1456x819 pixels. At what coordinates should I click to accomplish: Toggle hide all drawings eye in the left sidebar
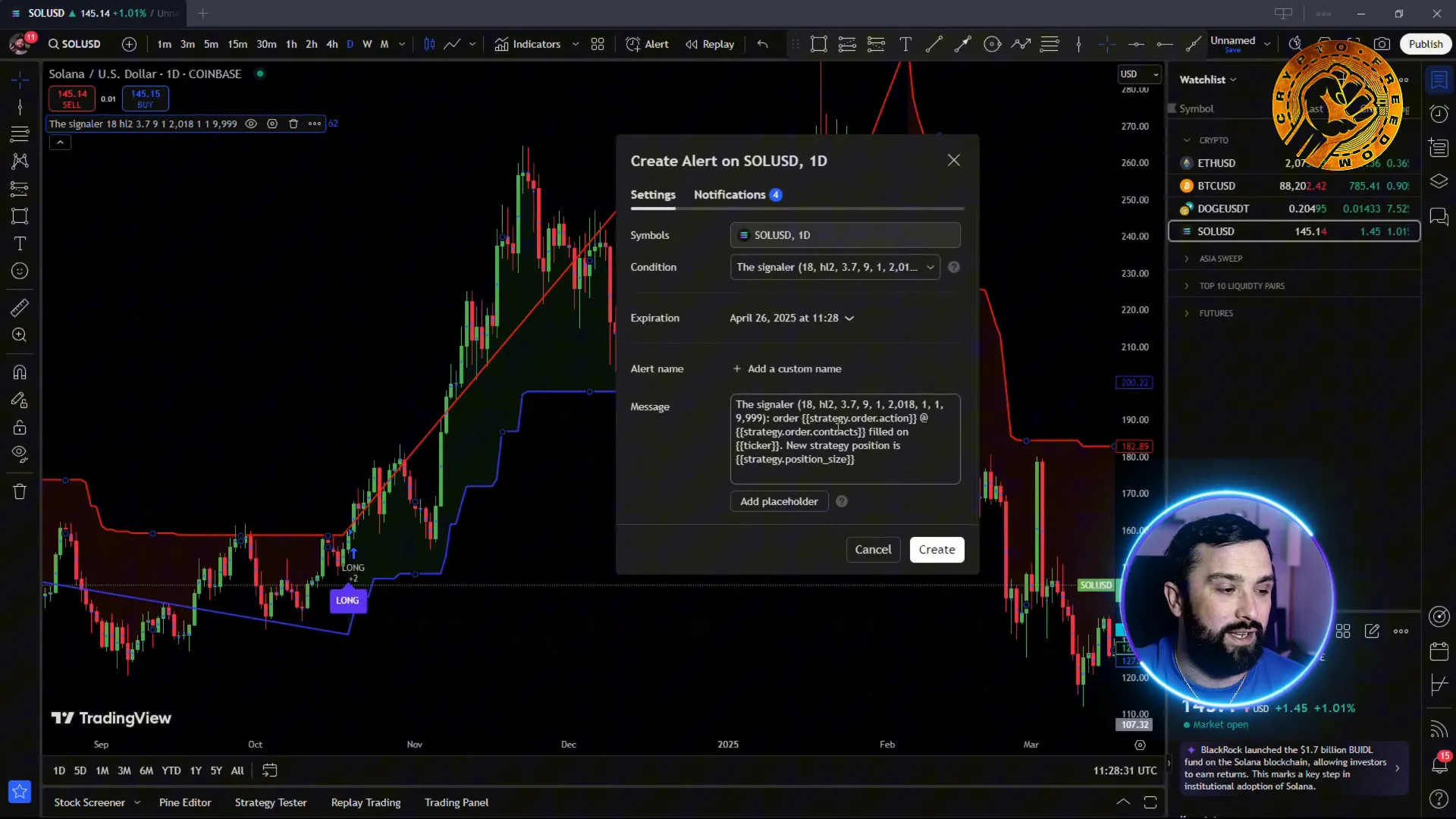20,454
